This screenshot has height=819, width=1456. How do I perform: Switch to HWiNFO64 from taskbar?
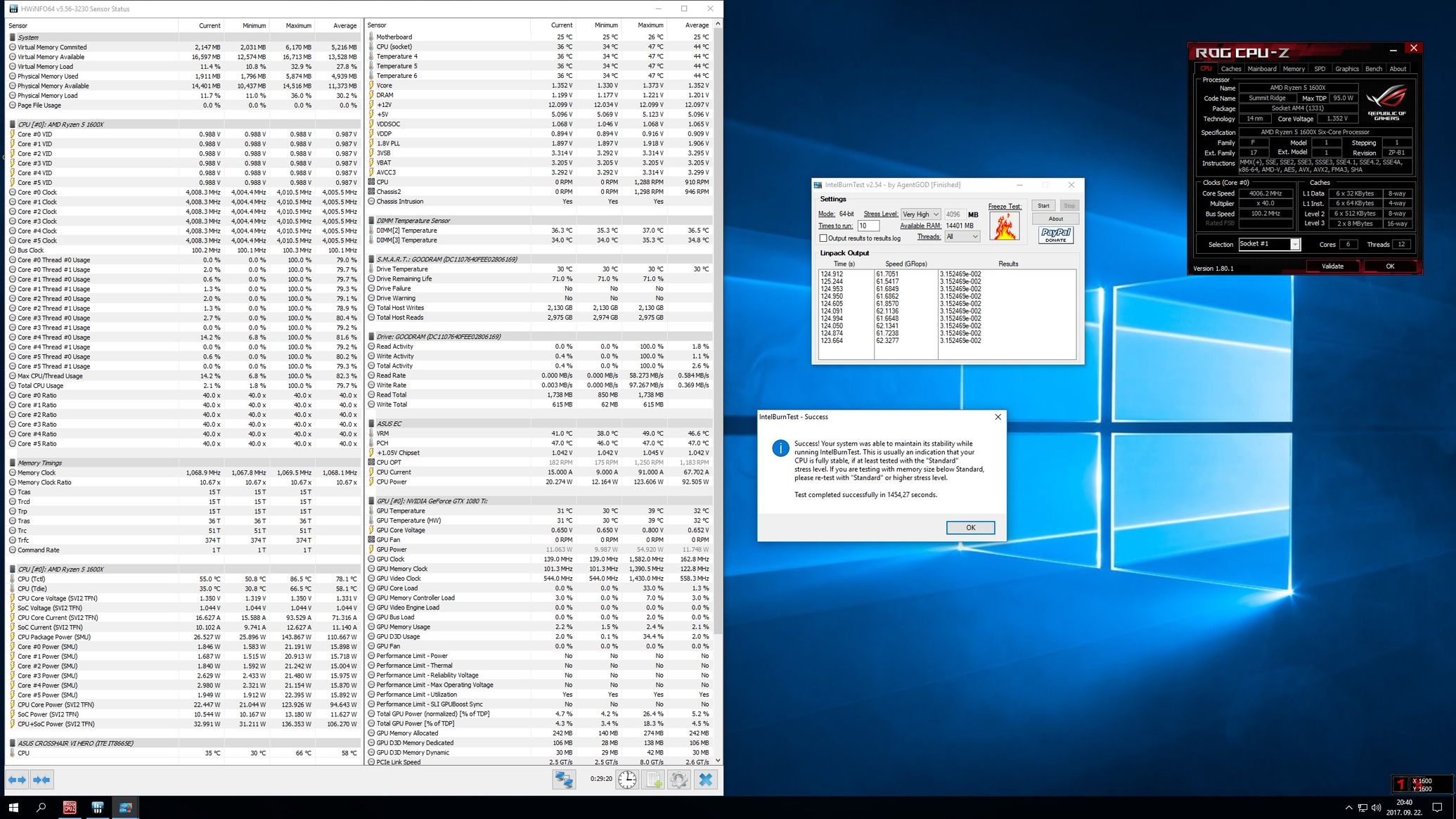click(x=98, y=807)
